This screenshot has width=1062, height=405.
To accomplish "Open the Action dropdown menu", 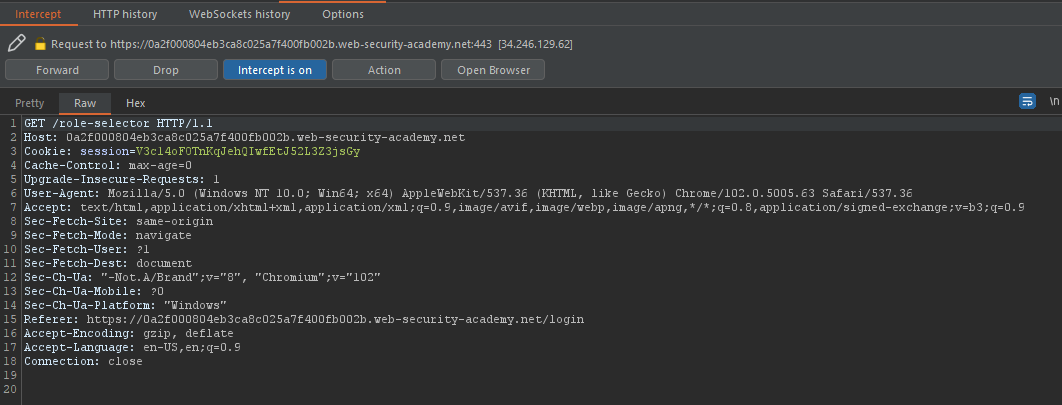I will click(384, 70).
